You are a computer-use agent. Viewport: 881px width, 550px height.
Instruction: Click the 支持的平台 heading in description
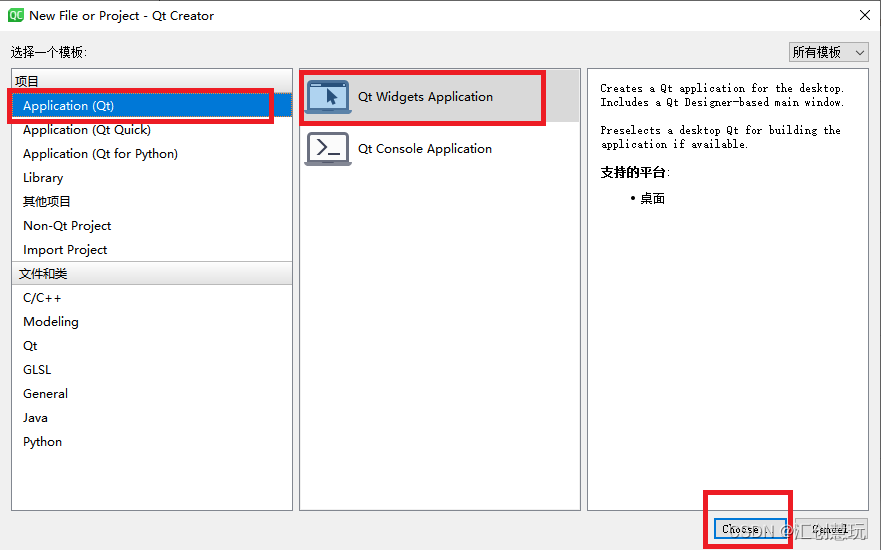point(635,172)
